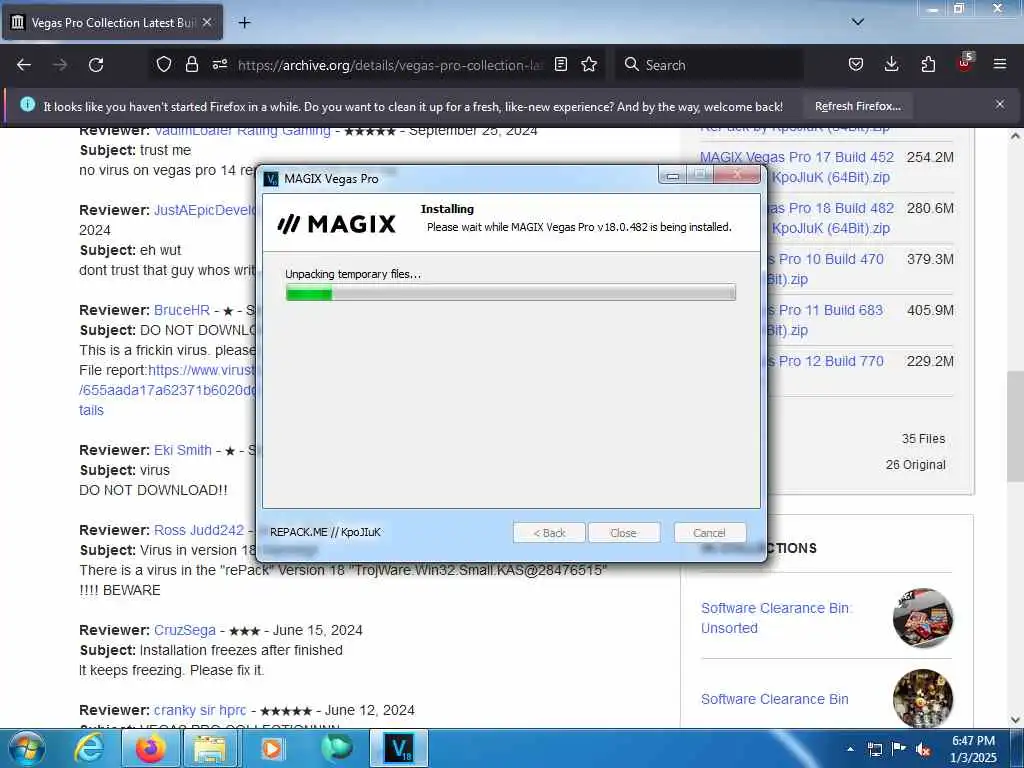Image resolution: width=1024 pixels, height=768 pixels.
Task: Open reviewer cranky sir hprc profile link
Action: tap(200, 710)
